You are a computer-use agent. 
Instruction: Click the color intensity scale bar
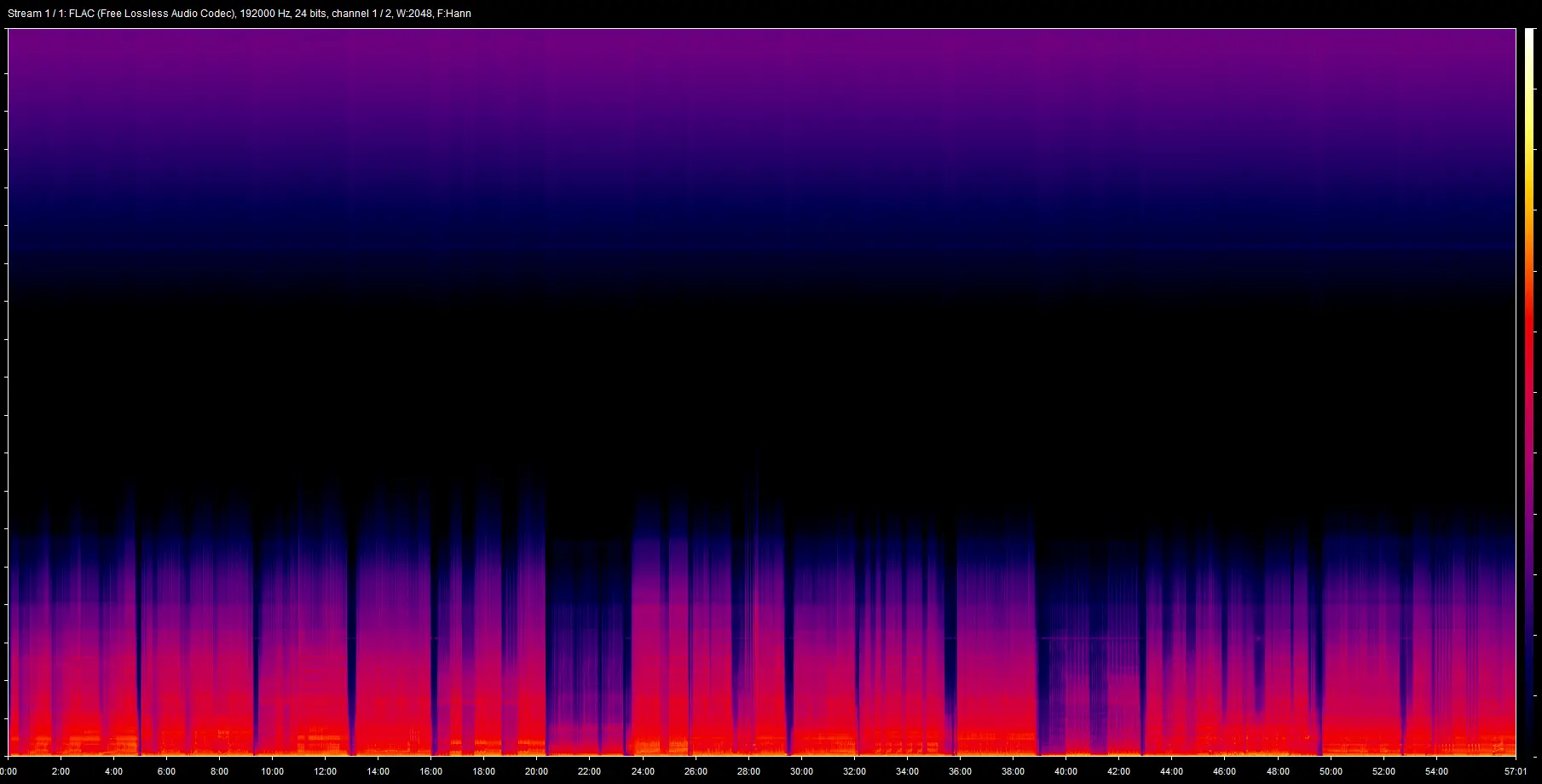1529,392
